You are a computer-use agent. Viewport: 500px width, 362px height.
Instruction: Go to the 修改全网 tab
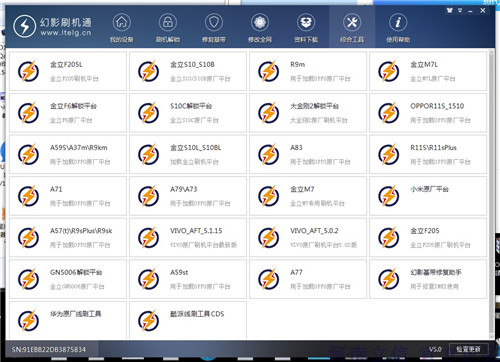click(x=260, y=28)
